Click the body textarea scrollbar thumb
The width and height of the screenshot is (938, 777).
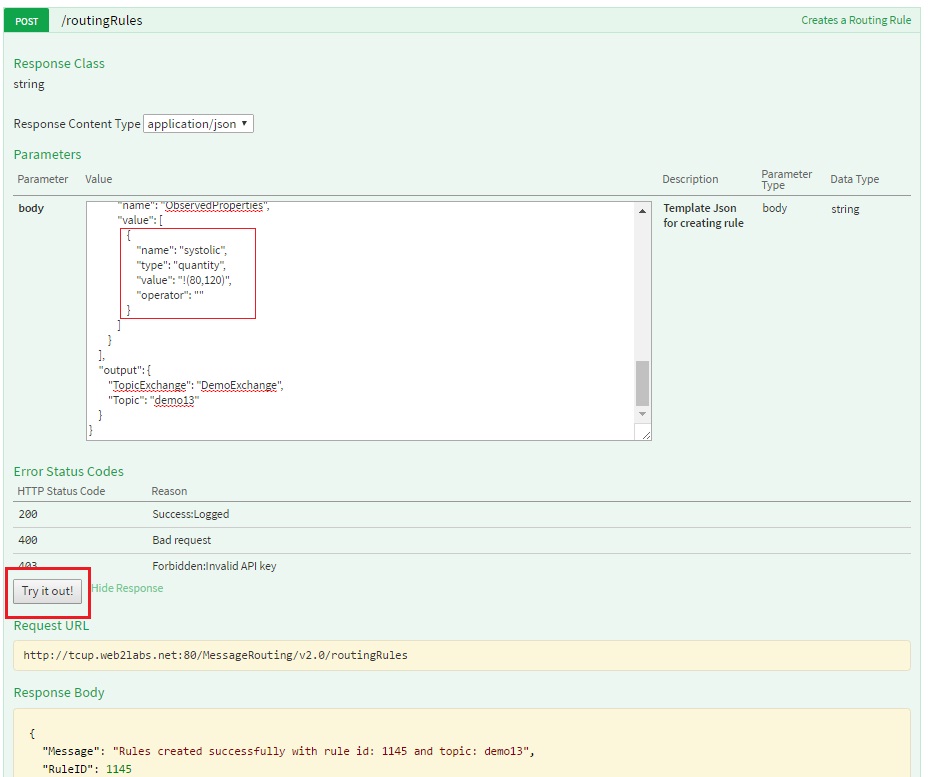(642, 383)
